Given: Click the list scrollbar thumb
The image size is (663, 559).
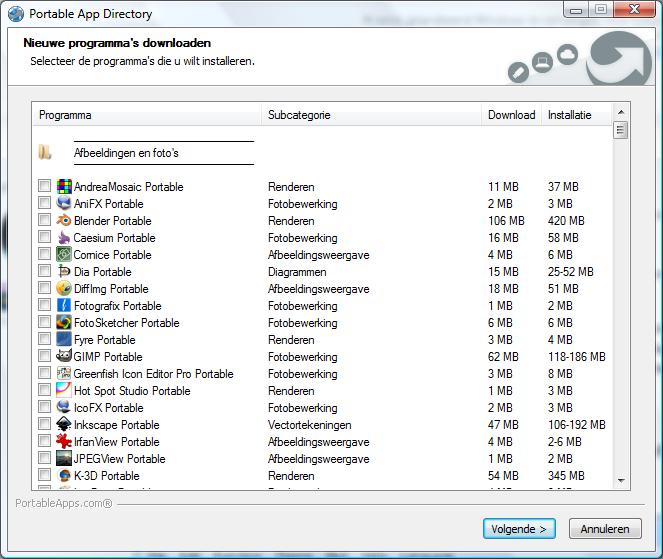Looking at the screenshot, I should (621, 130).
